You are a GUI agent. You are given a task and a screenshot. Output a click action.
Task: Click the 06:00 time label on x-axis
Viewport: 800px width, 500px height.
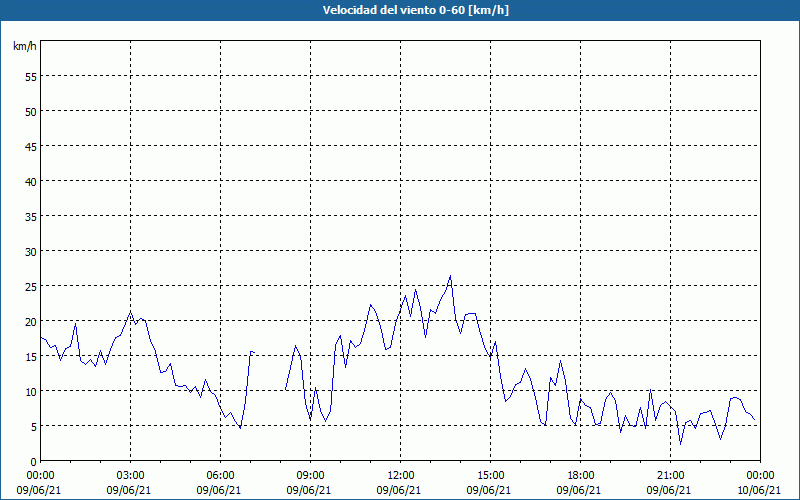click(220, 476)
